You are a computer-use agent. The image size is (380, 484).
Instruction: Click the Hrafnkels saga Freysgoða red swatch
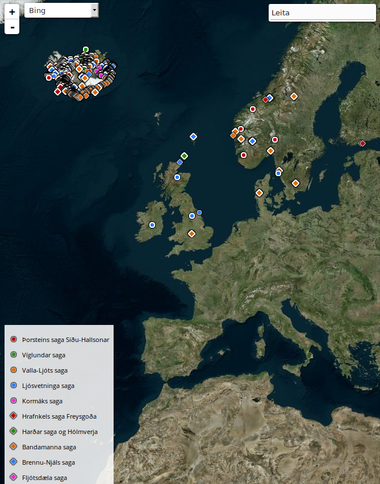coord(14,416)
